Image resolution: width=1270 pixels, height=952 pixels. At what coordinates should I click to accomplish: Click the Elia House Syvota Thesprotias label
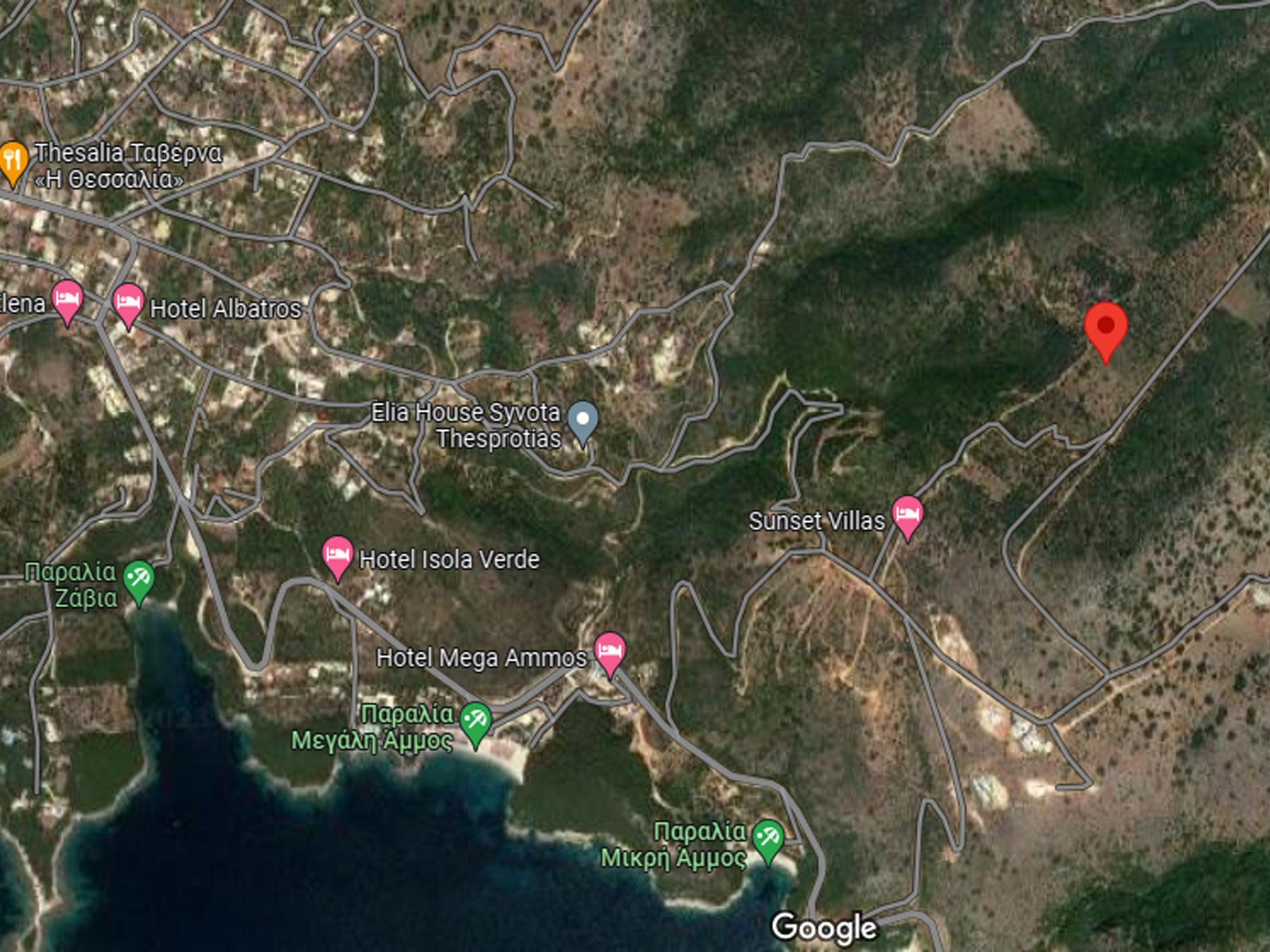[466, 425]
